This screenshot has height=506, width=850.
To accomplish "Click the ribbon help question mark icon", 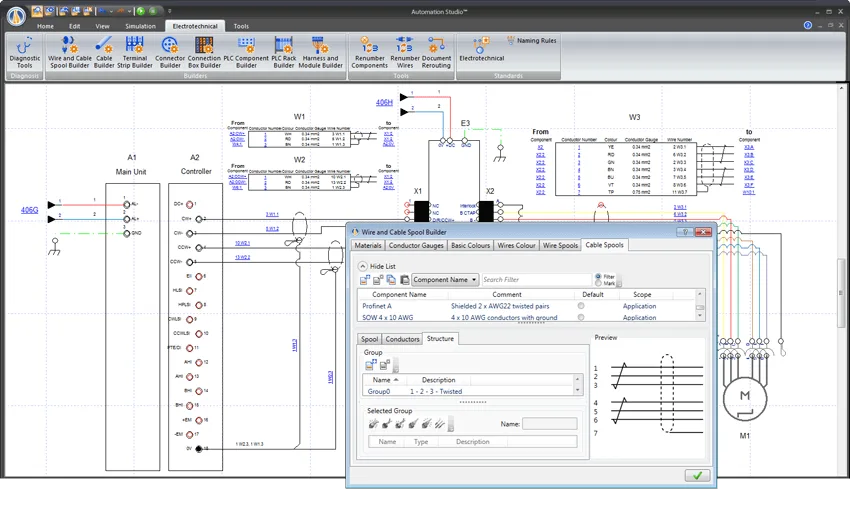I will pos(808,25).
